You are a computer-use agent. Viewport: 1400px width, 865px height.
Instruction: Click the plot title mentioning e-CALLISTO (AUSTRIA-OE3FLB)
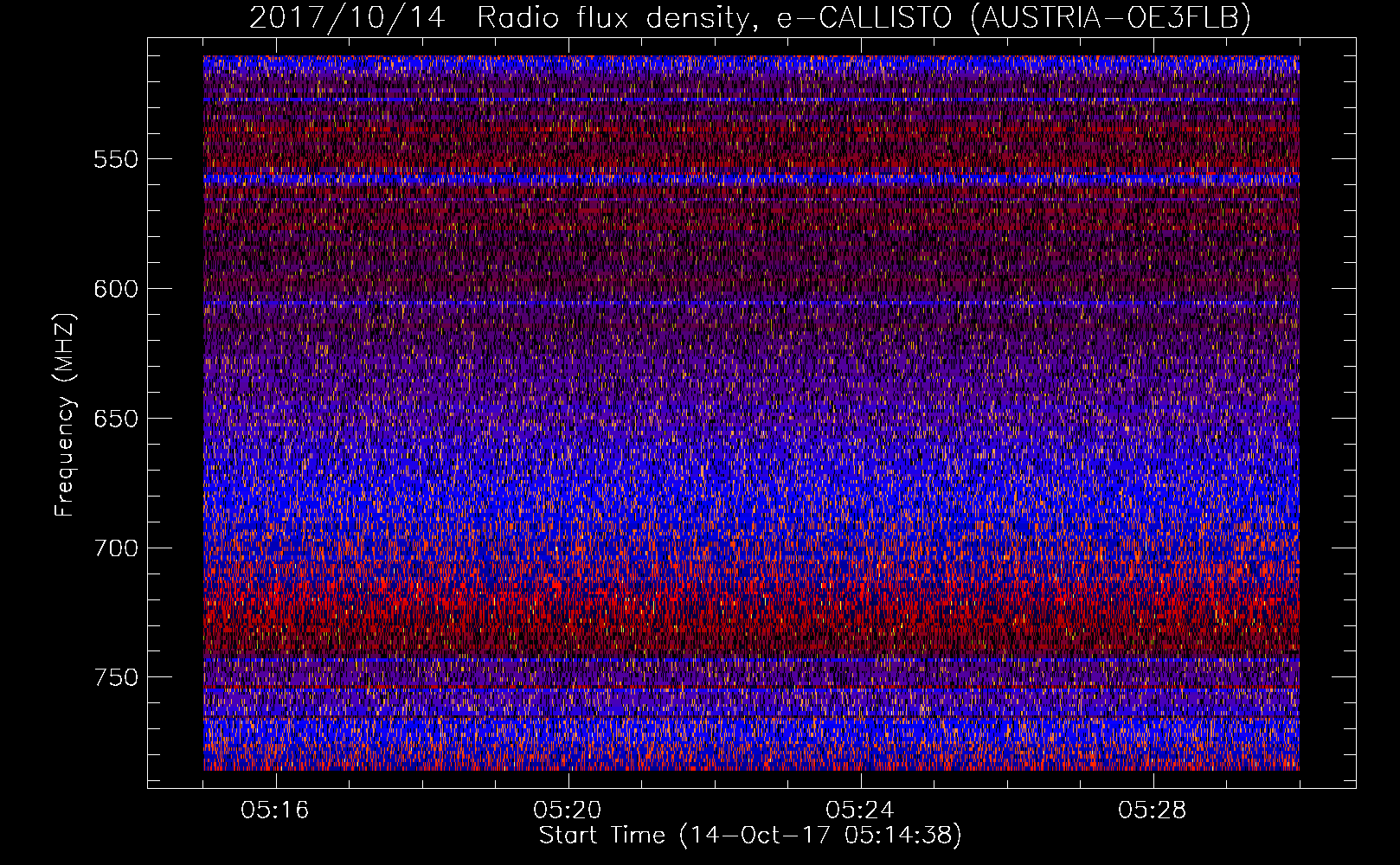pyautogui.click(x=750, y=17)
